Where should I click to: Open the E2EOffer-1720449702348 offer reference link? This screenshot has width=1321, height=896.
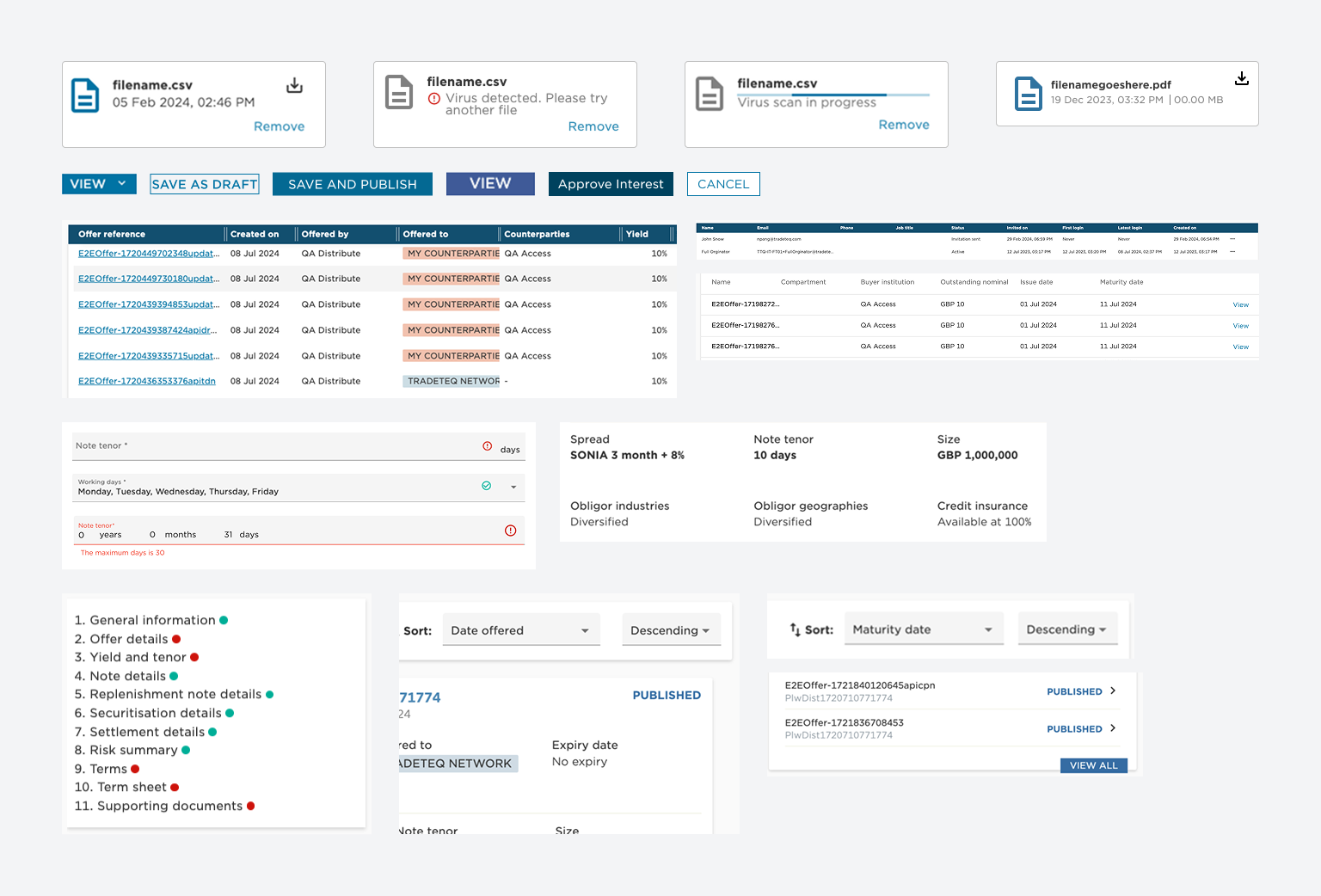tap(148, 254)
